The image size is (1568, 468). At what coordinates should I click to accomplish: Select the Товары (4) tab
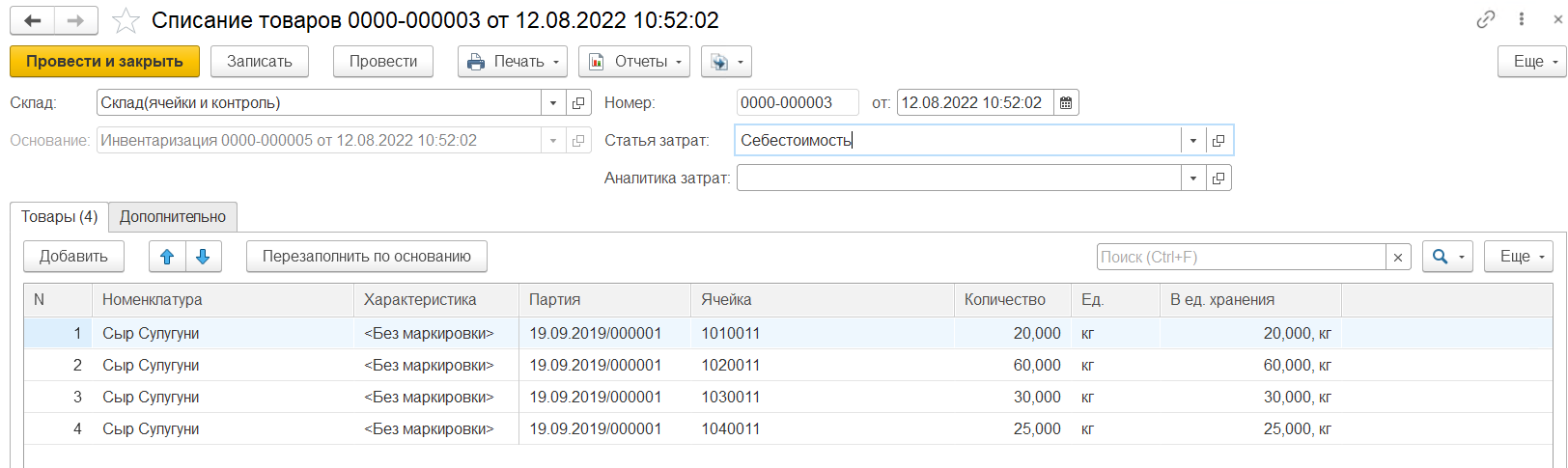[59, 217]
